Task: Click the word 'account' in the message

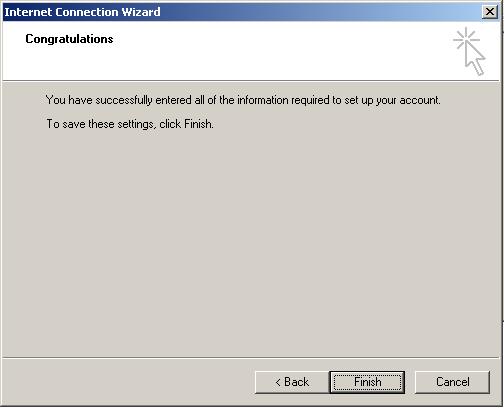Action: [x=419, y=100]
